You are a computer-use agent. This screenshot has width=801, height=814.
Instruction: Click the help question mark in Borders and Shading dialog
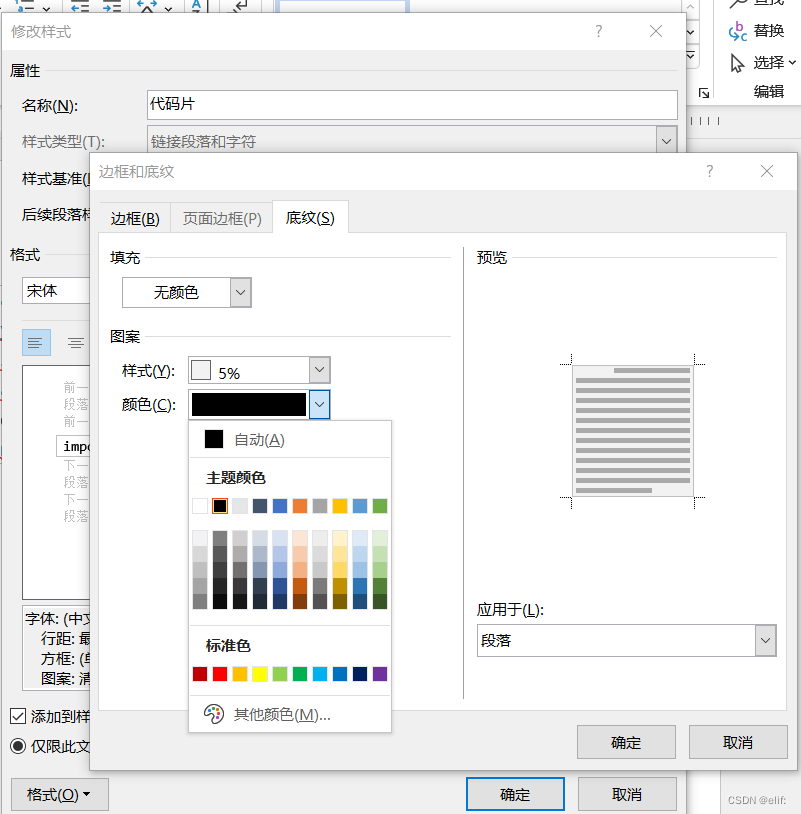coord(710,171)
